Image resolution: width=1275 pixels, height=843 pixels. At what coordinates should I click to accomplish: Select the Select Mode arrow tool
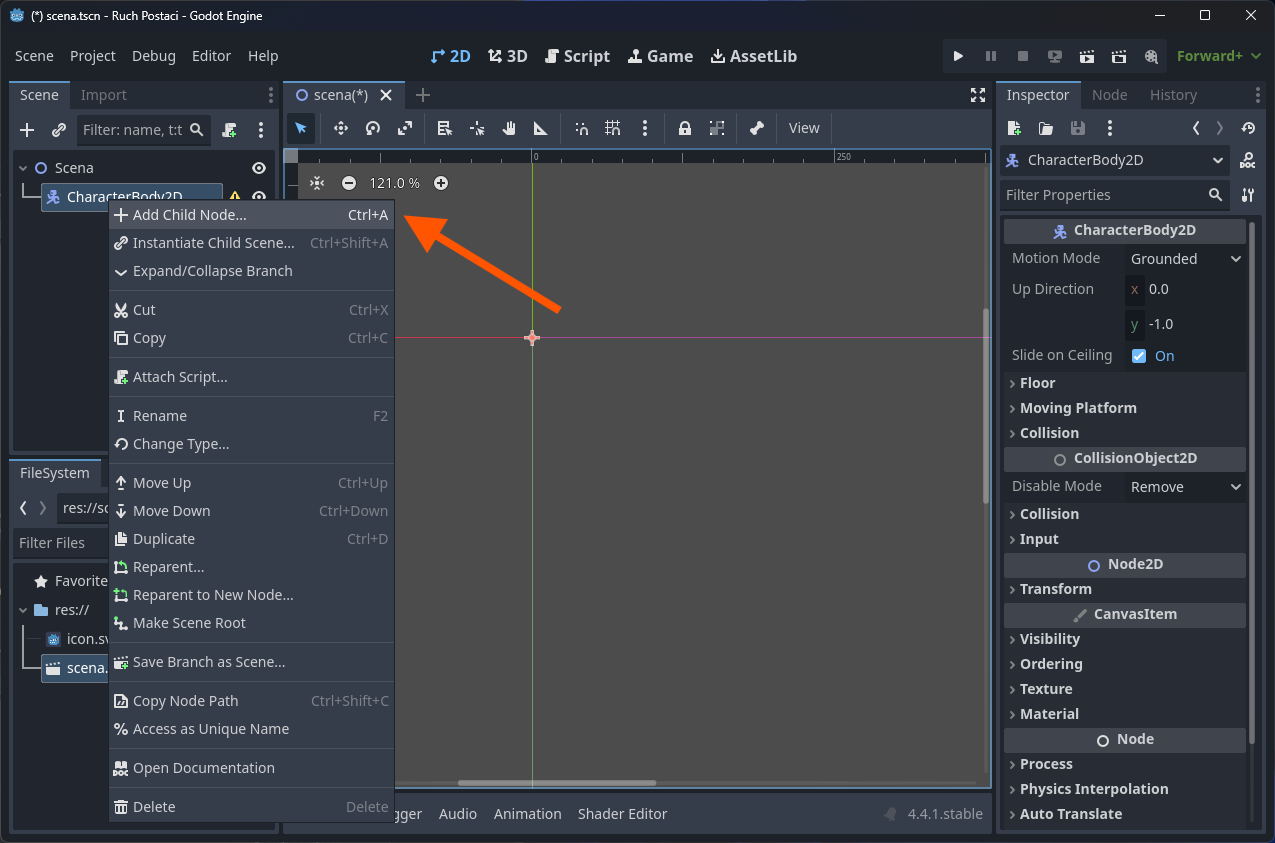[301, 128]
